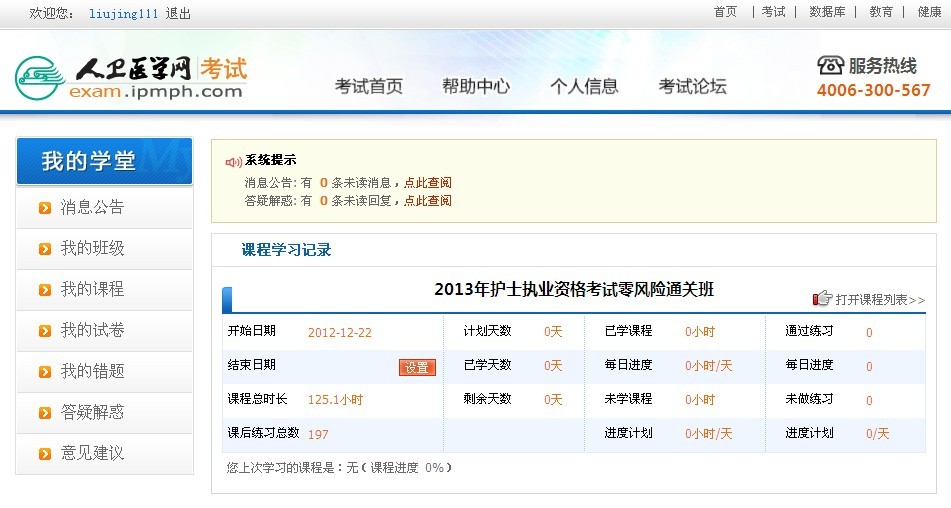Select 我的班级 in the sidebar
The image size is (951, 508).
coord(104,249)
